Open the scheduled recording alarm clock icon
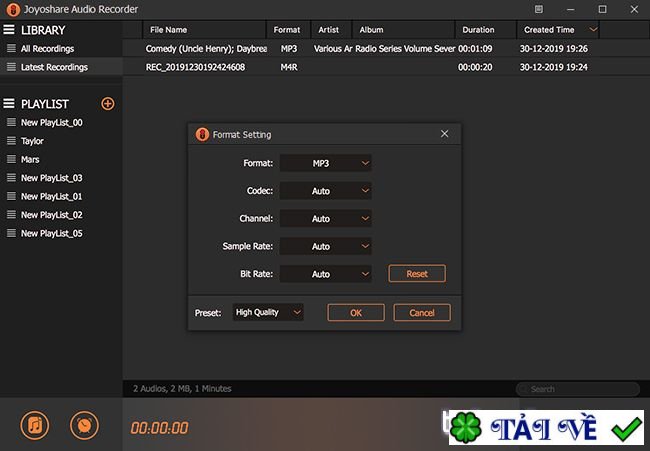Screen dimensions: 650x451 click(84, 425)
